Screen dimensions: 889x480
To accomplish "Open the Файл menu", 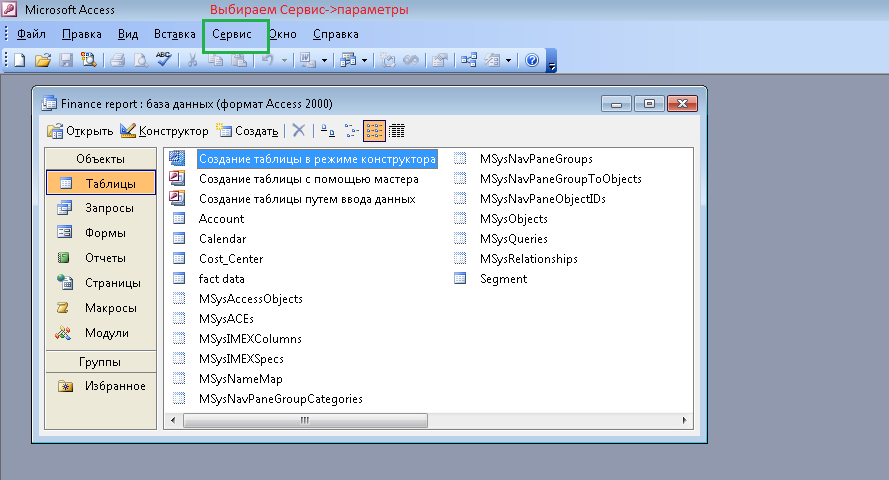I will point(31,34).
